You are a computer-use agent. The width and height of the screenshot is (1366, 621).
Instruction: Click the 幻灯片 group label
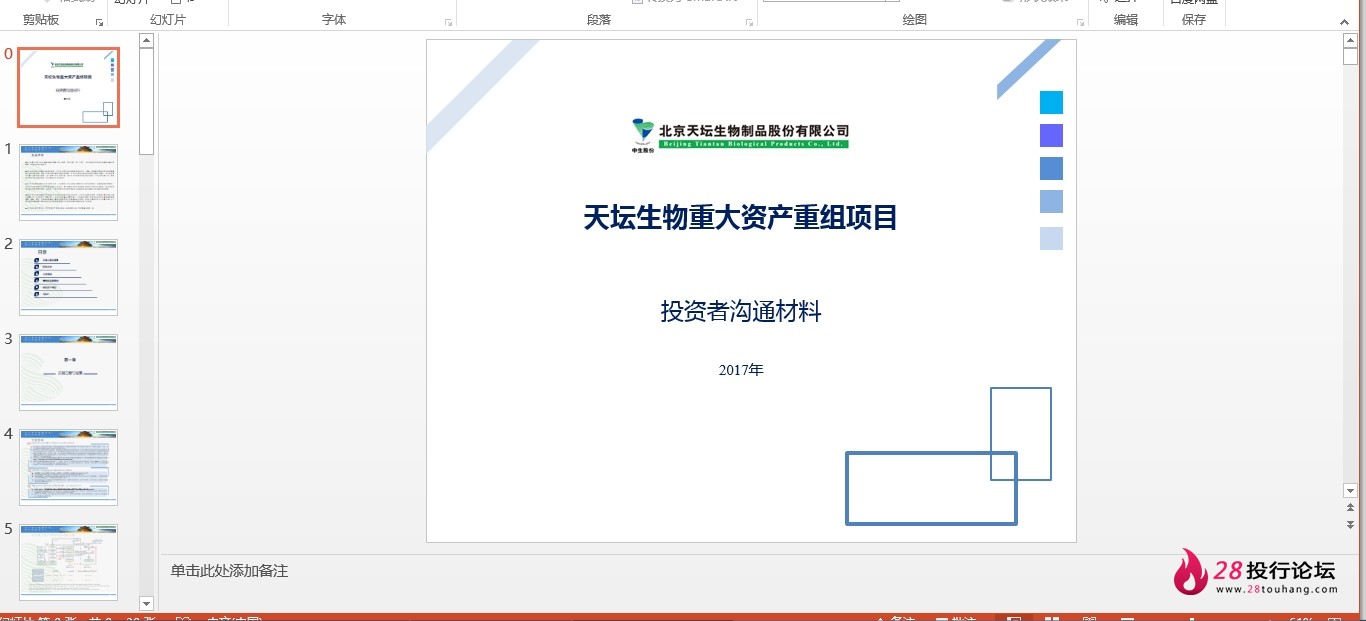(x=167, y=19)
